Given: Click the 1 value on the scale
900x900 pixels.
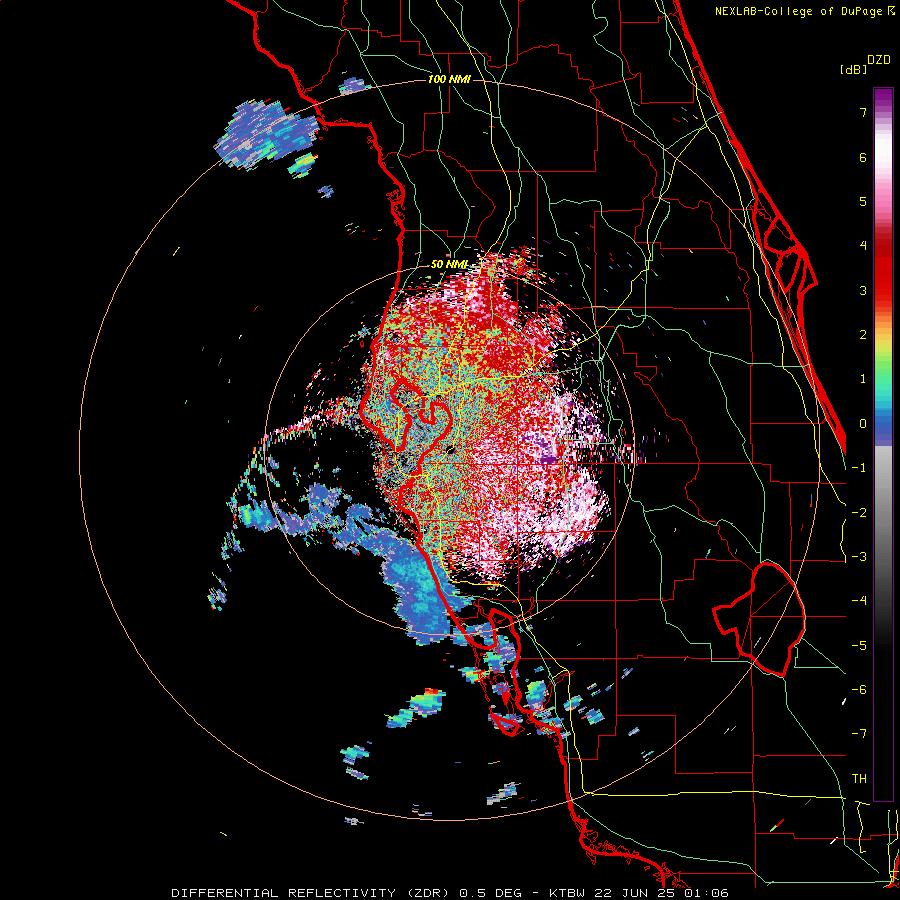Looking at the screenshot, I should [863, 379].
